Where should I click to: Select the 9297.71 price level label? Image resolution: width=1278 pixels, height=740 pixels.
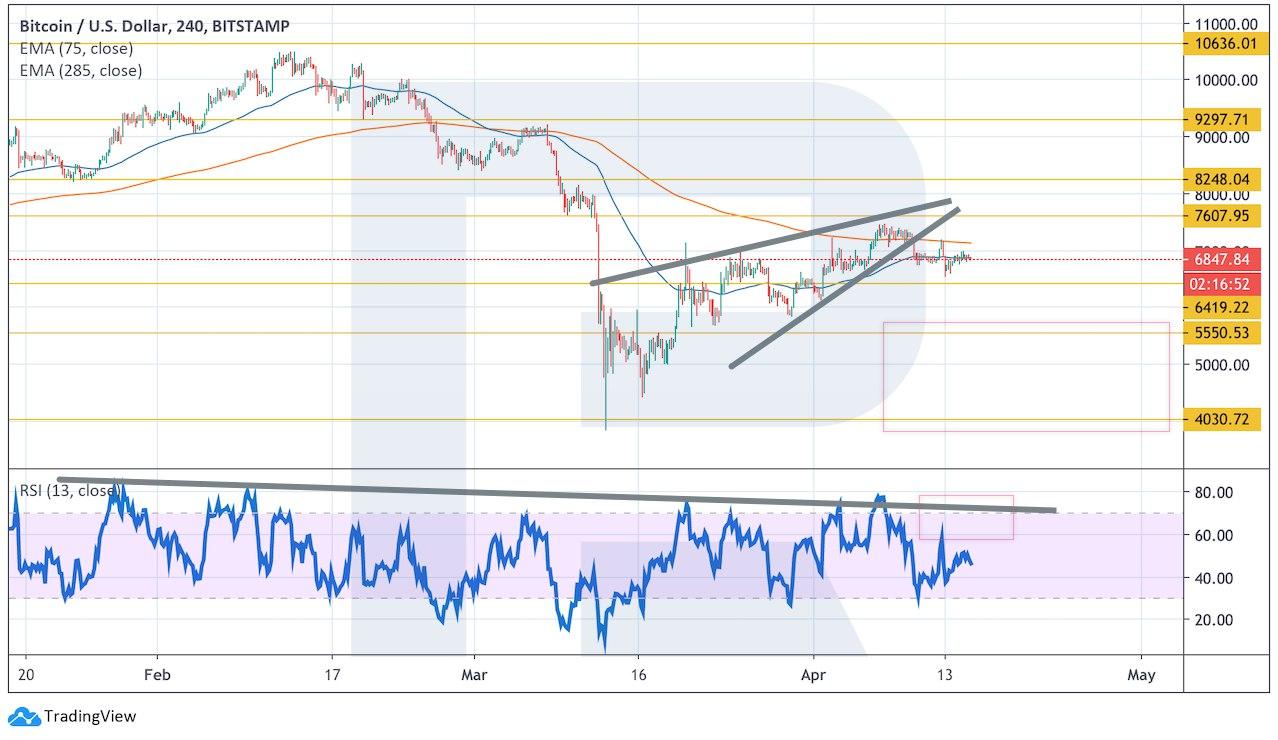click(x=1223, y=119)
